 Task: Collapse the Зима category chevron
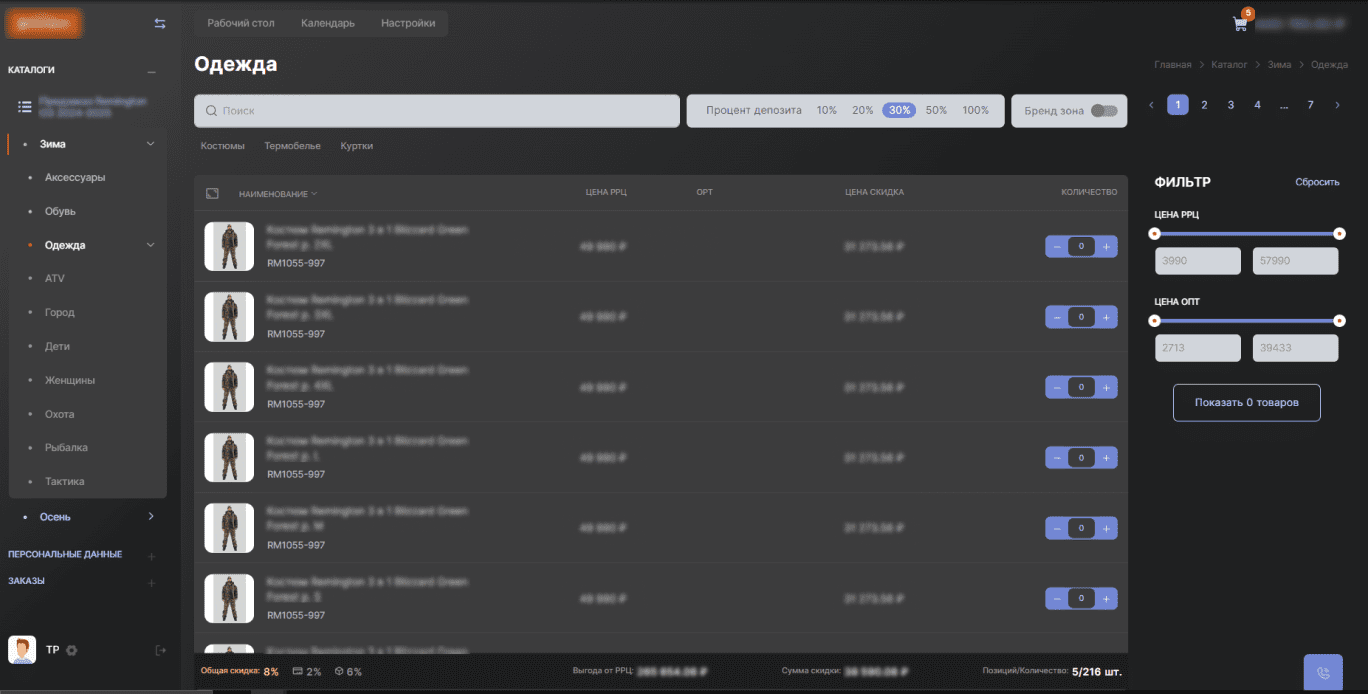tap(151, 144)
